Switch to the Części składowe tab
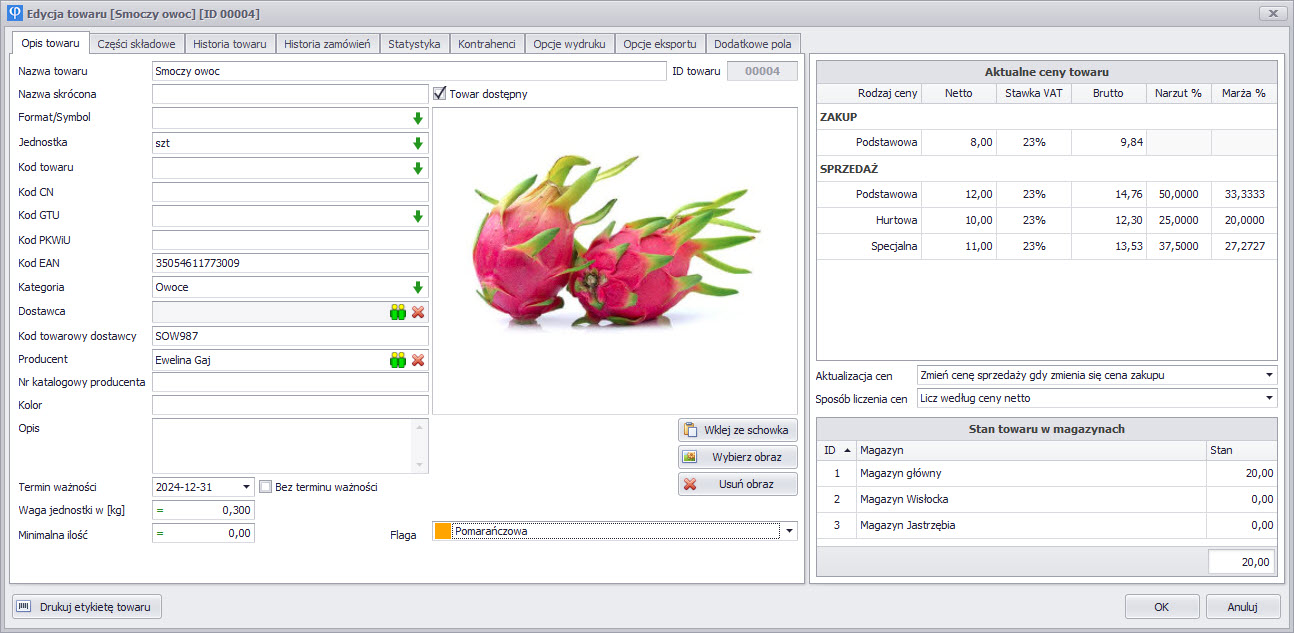This screenshot has height=633, width=1294. (136, 44)
